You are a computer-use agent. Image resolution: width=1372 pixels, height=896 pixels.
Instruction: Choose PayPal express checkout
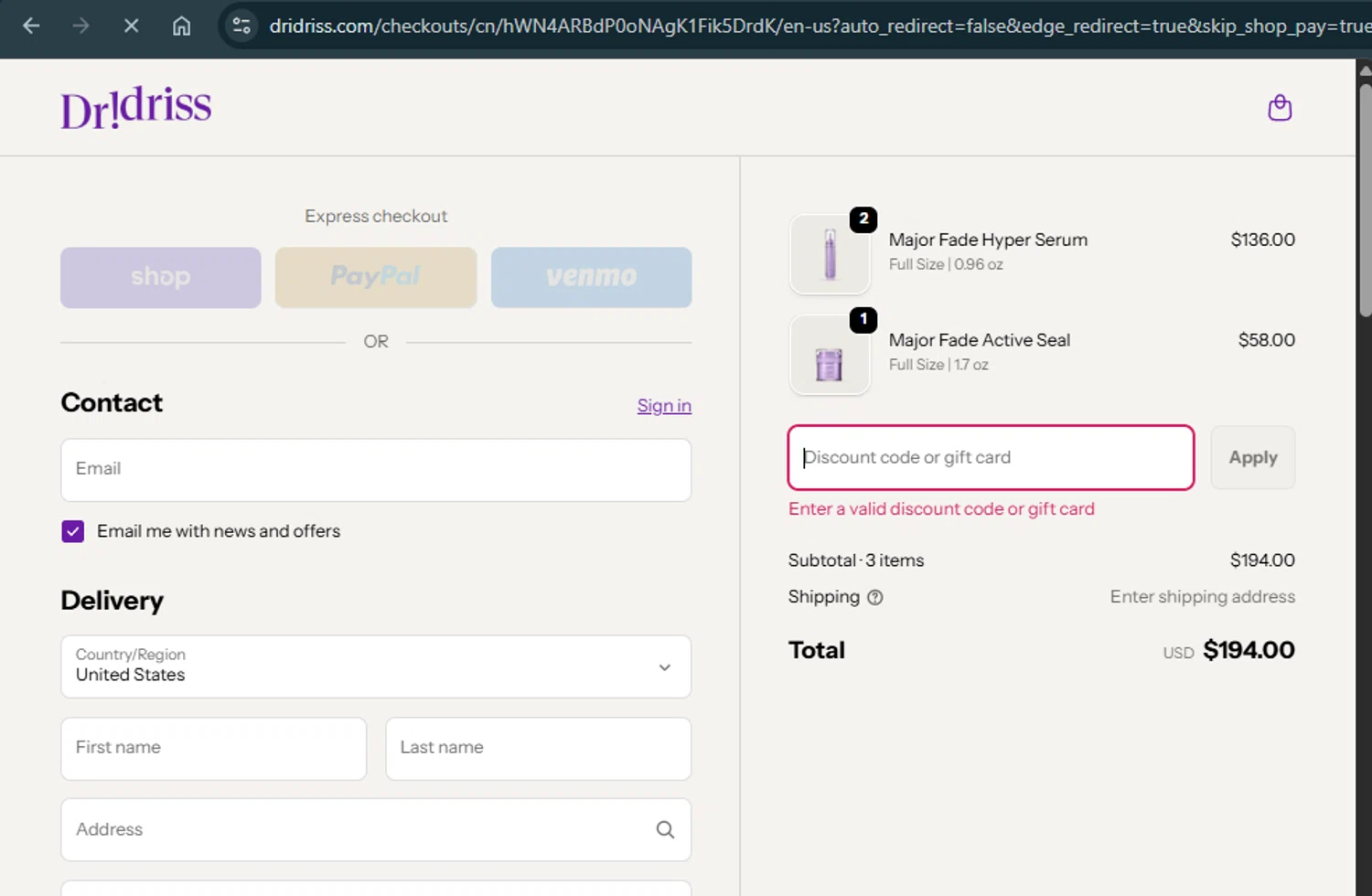tap(376, 277)
